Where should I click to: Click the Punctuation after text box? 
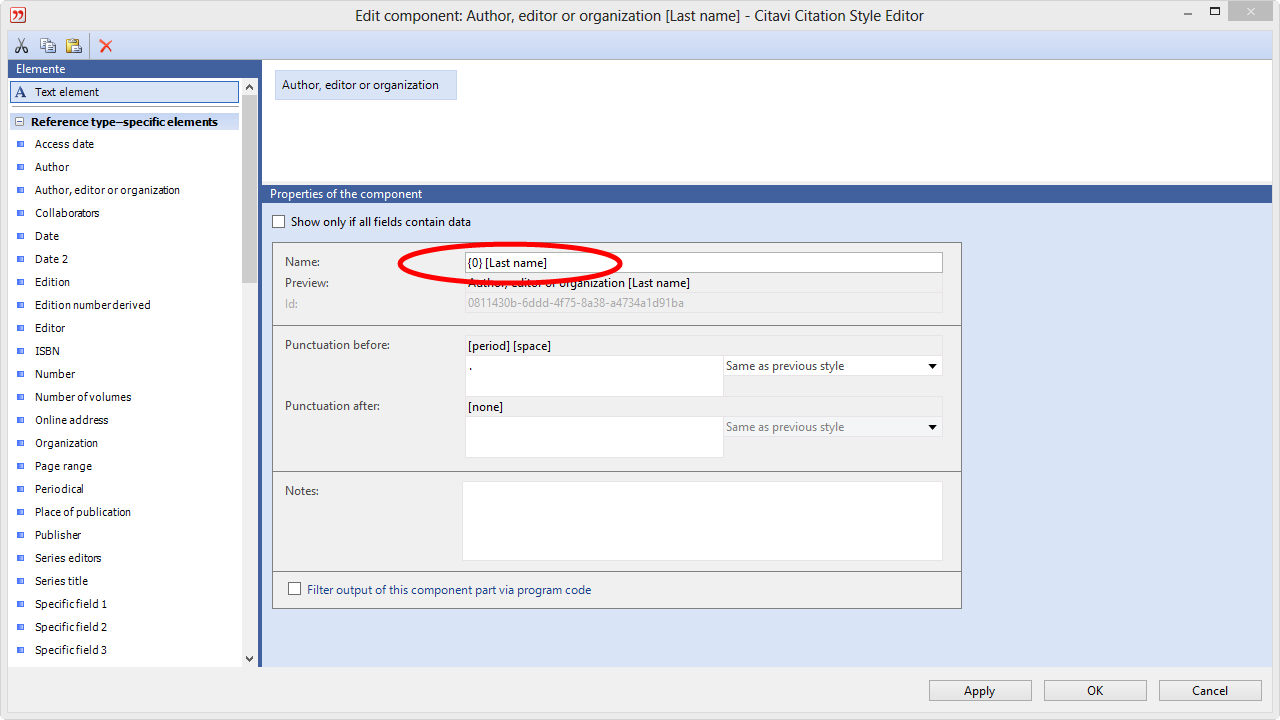(x=594, y=437)
